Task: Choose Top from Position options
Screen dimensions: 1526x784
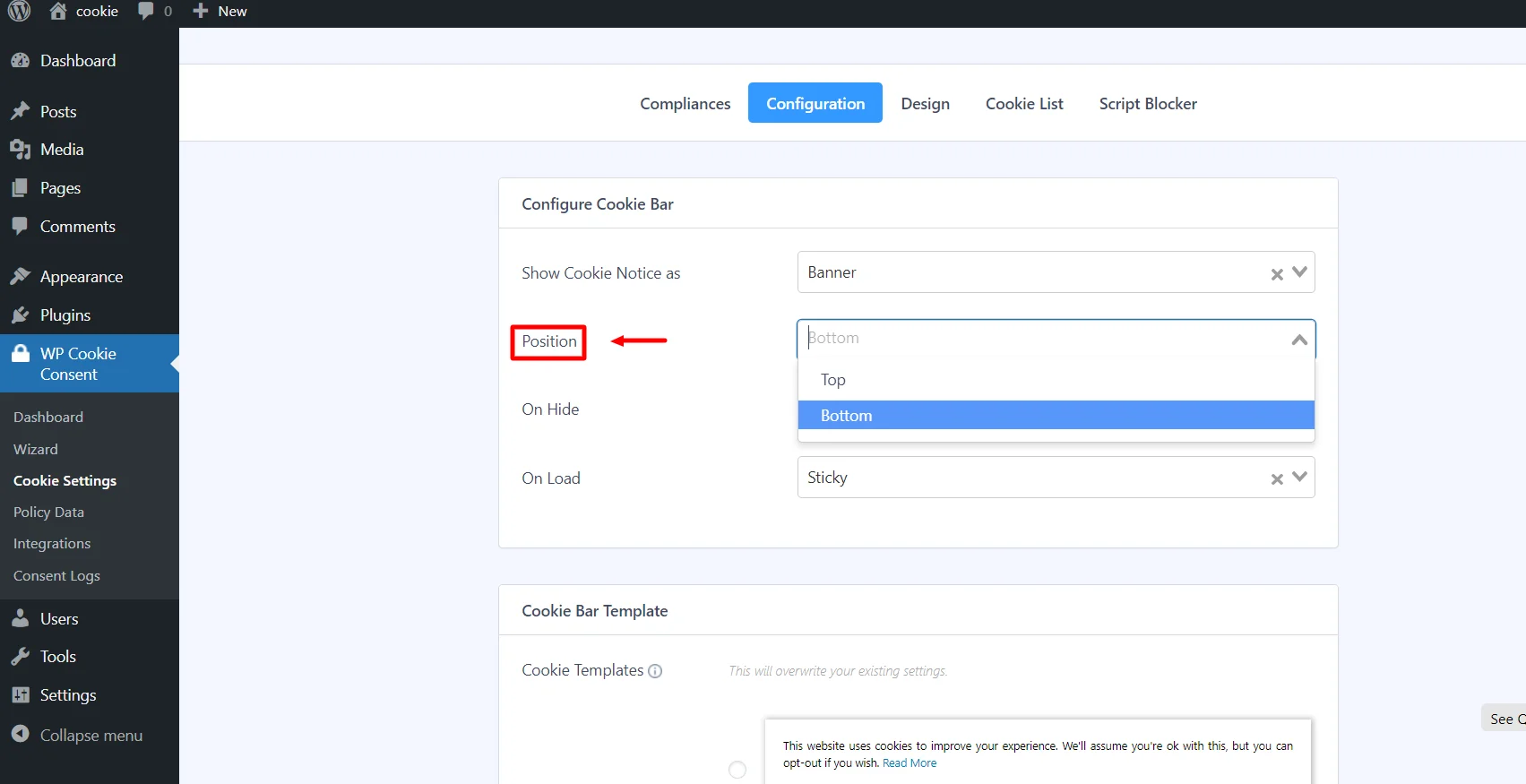Action: pos(833,380)
